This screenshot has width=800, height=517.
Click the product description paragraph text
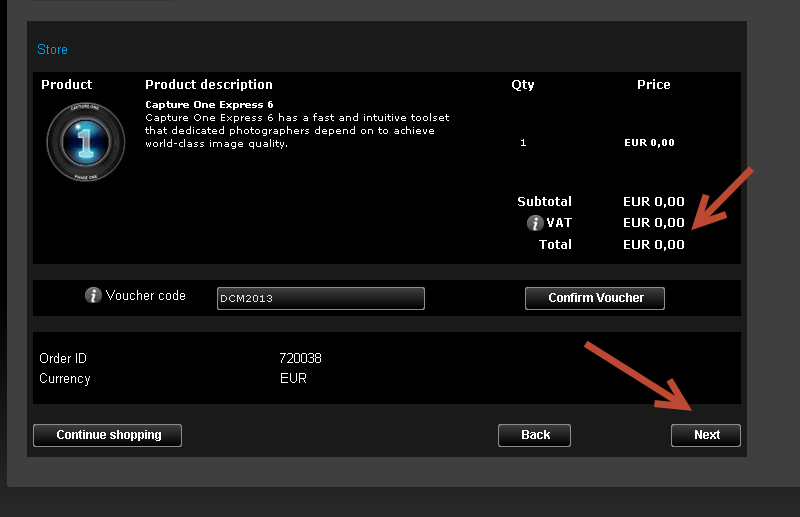(297, 131)
